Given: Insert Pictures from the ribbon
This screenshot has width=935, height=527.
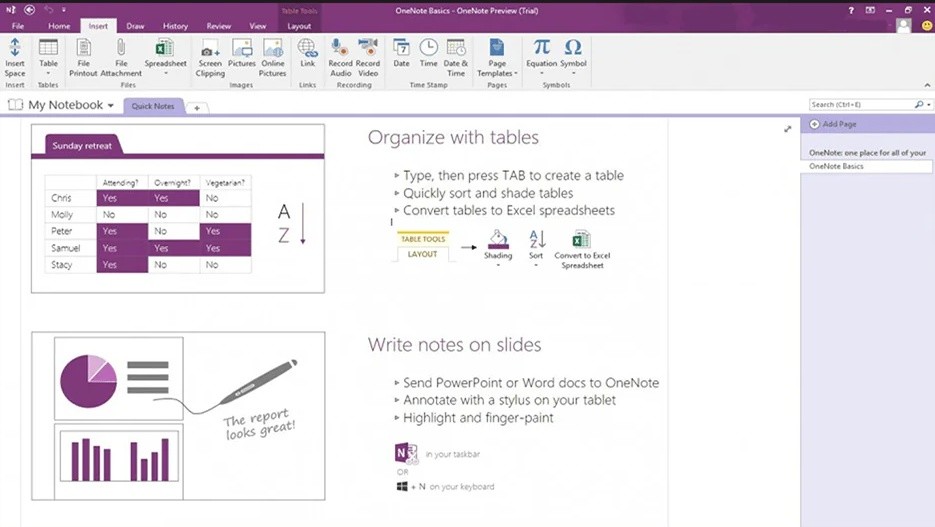Looking at the screenshot, I should [242, 52].
